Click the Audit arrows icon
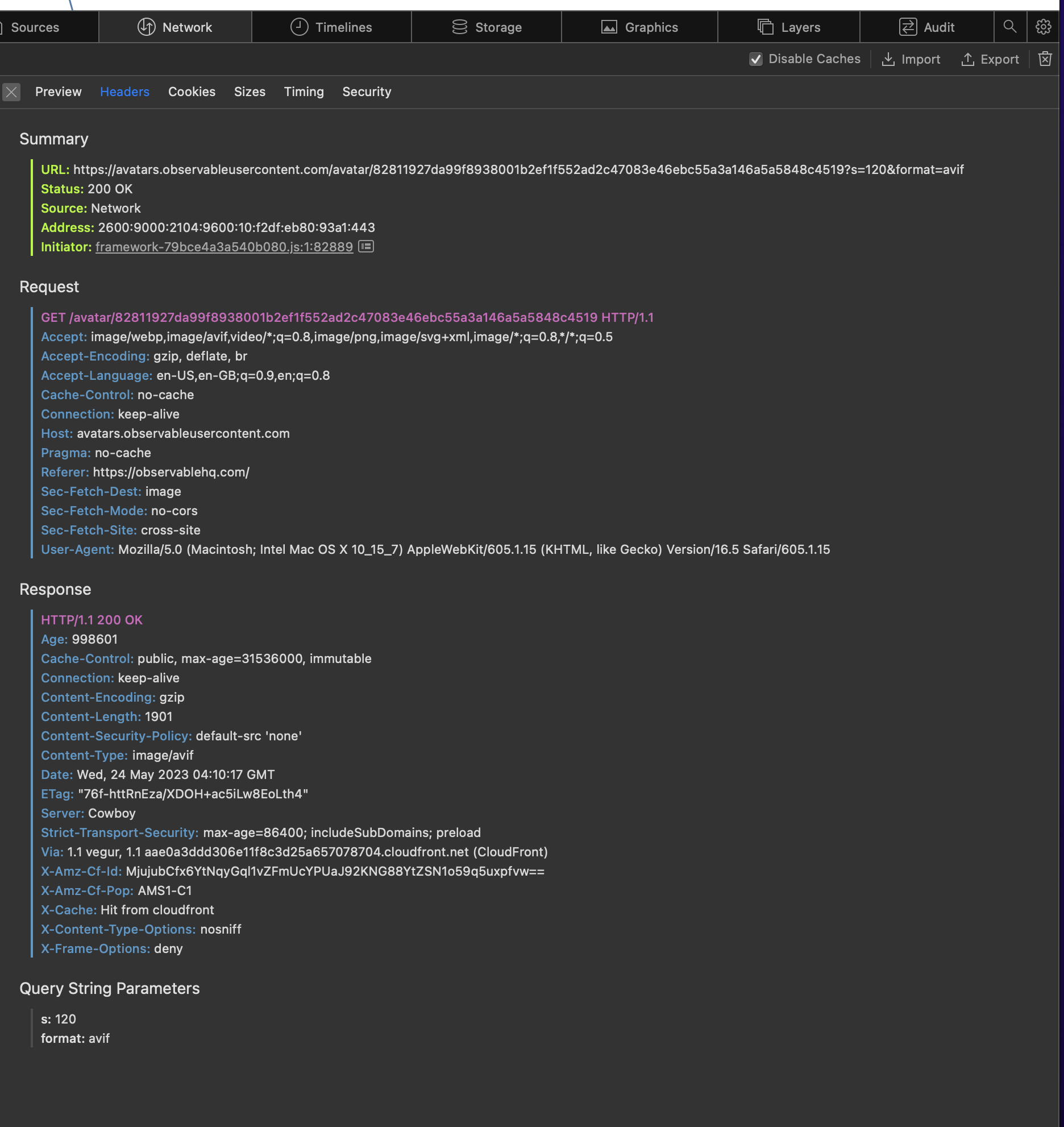Screen dimensions: 1064x1127 tap(908, 27)
